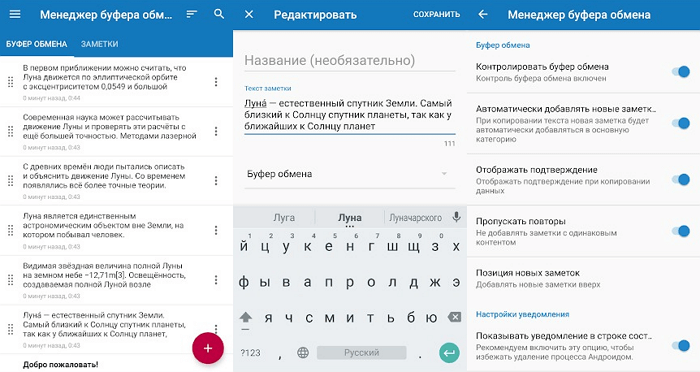
Task: Grab drag handle of 'Луна́ — естественный' note
Action: pyautogui.click(x=11, y=329)
